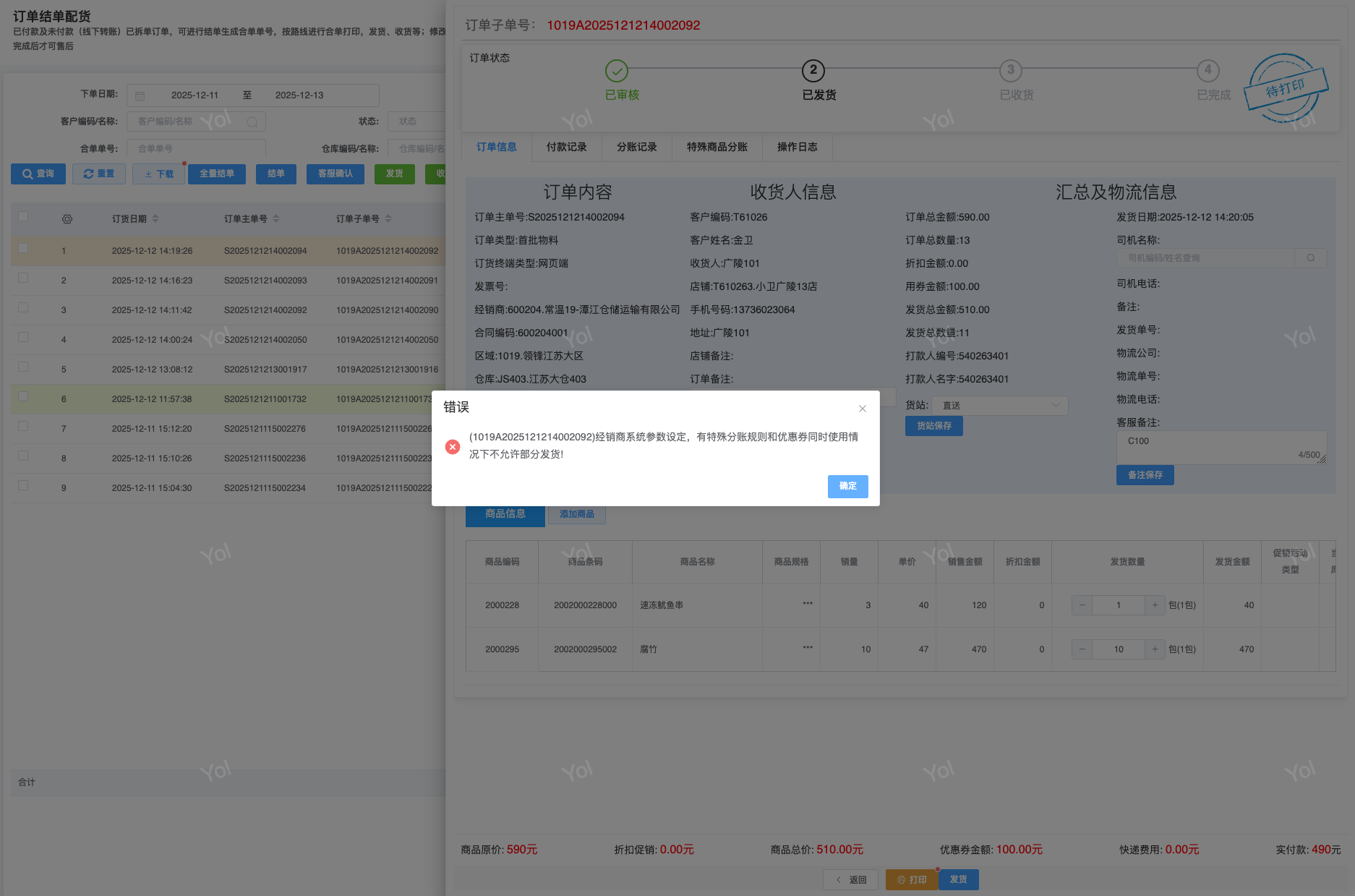The width and height of the screenshot is (1355, 896).
Task: Increase 速冻鱿鱼串 shipping quantity with plus
Action: pos(1155,605)
